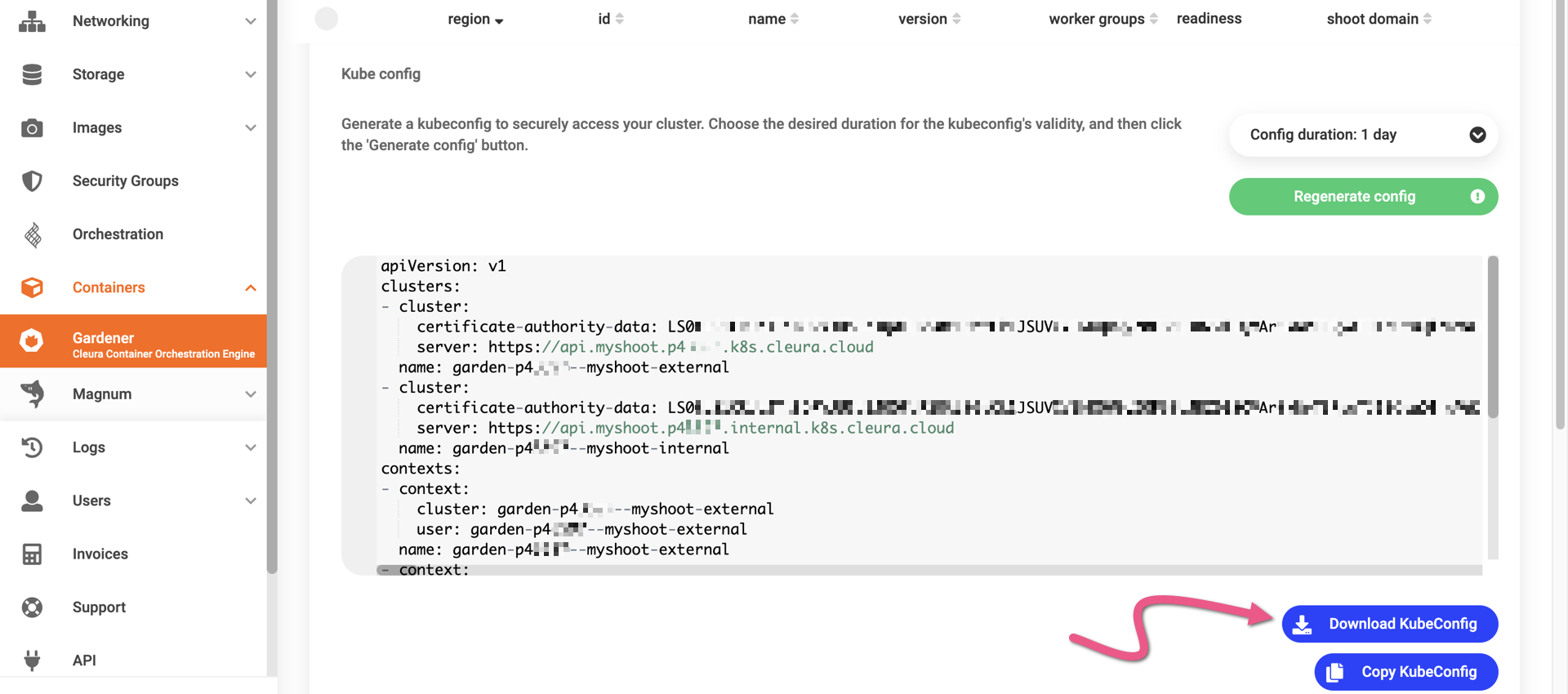
Task: Click the Copy KubeConfig button
Action: (x=1405, y=672)
